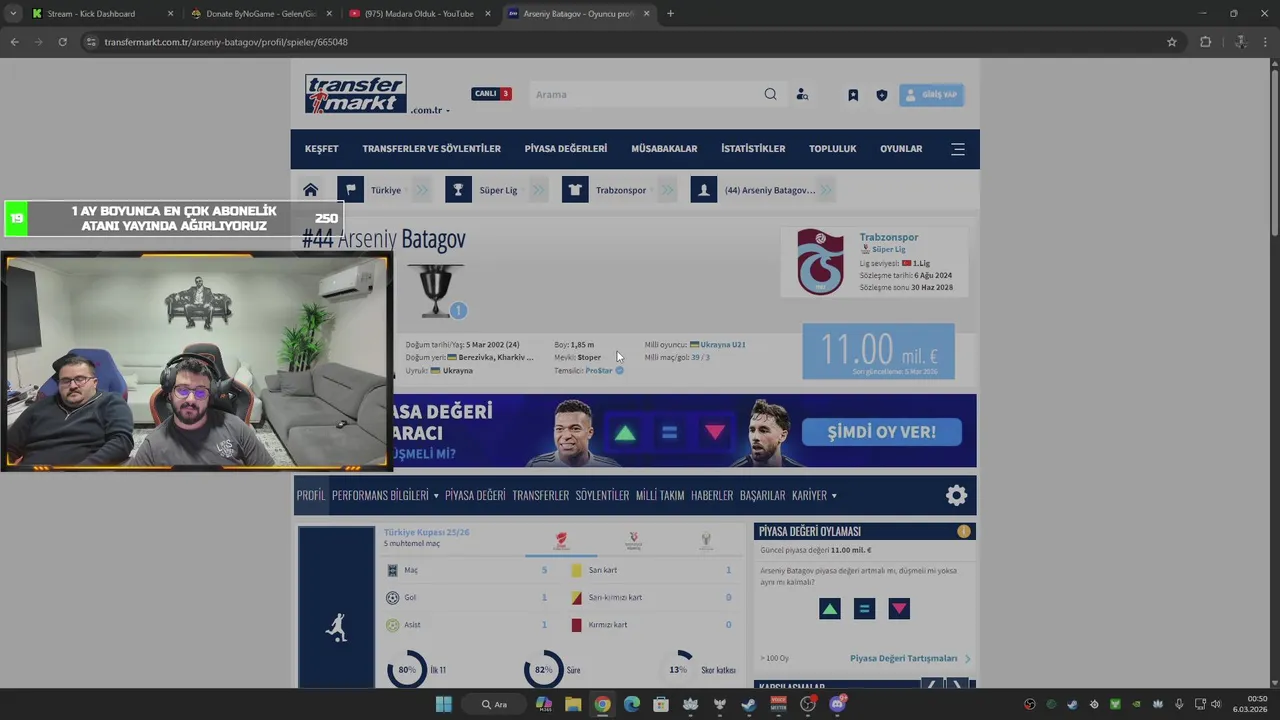This screenshot has height=720, width=1280.
Task: Open the TOPLULUK menu
Action: [833, 149]
